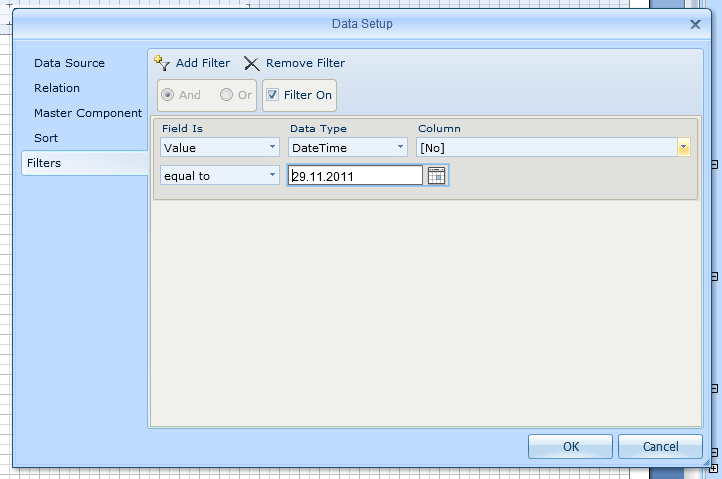Switch to the Data Source tab
Image resolution: width=722 pixels, height=479 pixels.
70,63
